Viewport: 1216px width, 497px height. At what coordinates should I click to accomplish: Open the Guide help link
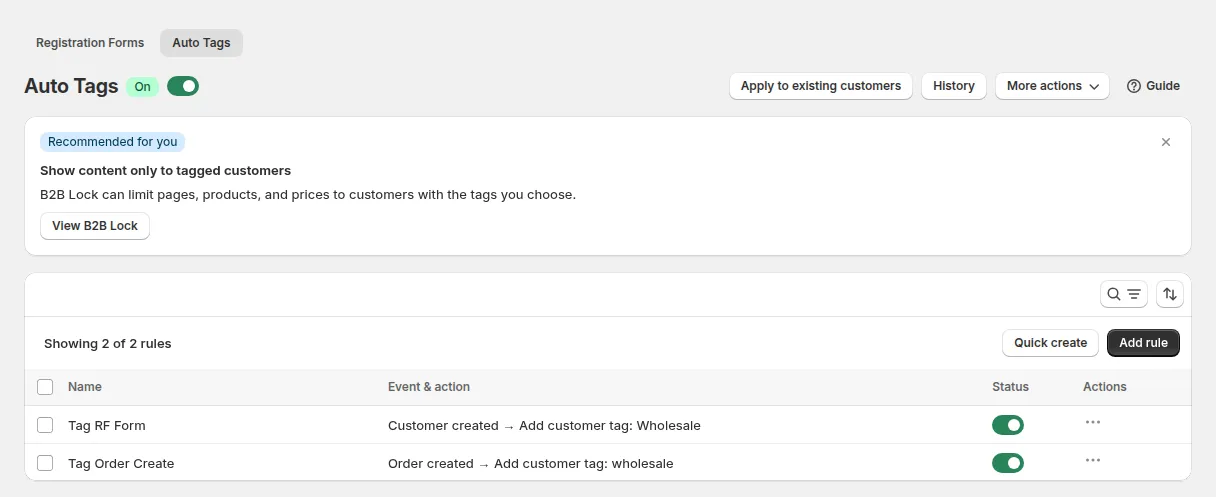(x=1153, y=86)
